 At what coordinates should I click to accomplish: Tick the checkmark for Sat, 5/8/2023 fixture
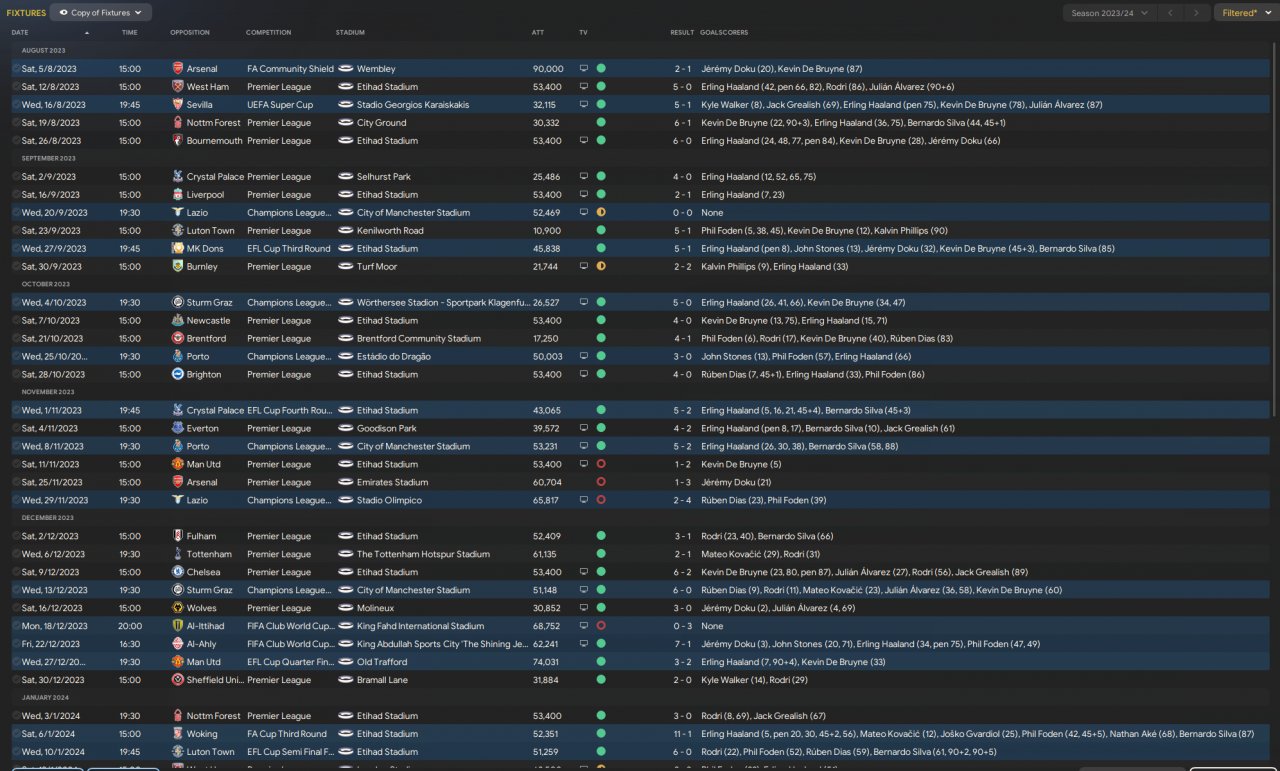[x=17, y=69]
